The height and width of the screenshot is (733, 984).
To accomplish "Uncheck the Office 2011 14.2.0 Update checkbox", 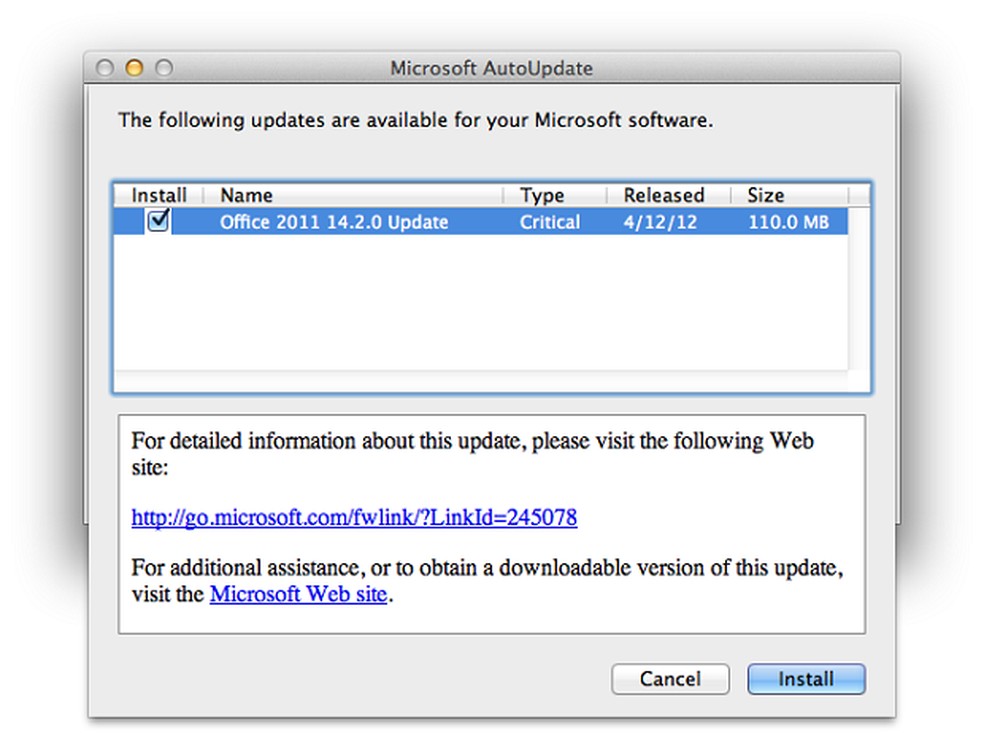I will click(x=158, y=221).
